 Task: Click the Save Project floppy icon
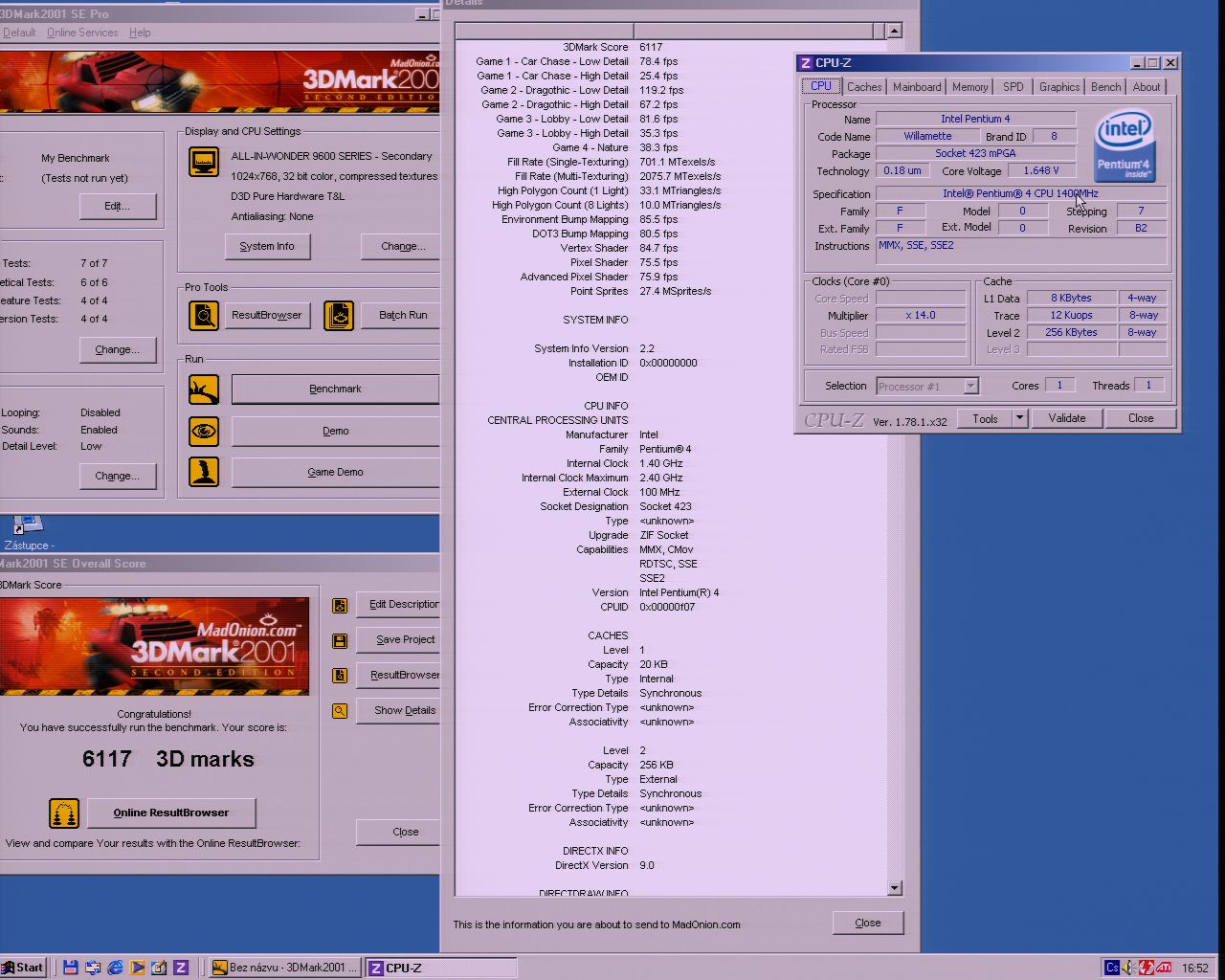(x=340, y=640)
